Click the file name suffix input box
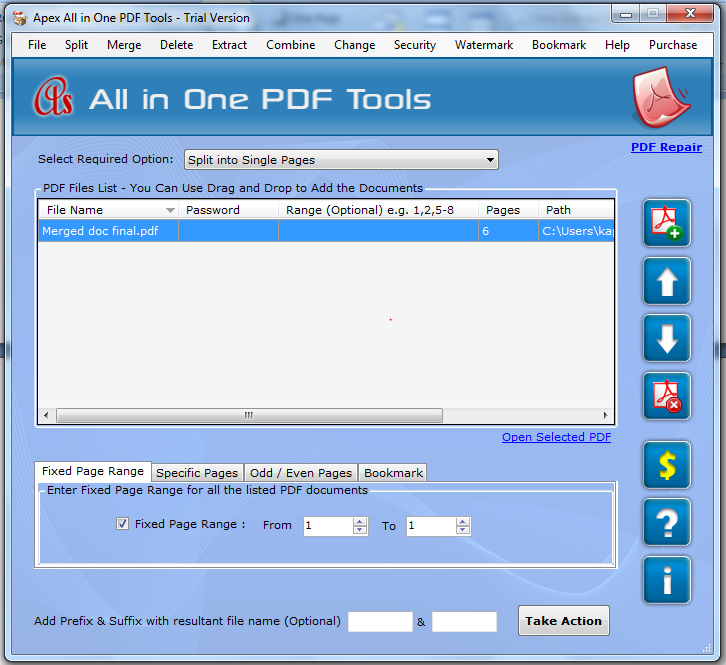726x665 pixels. [x=464, y=621]
